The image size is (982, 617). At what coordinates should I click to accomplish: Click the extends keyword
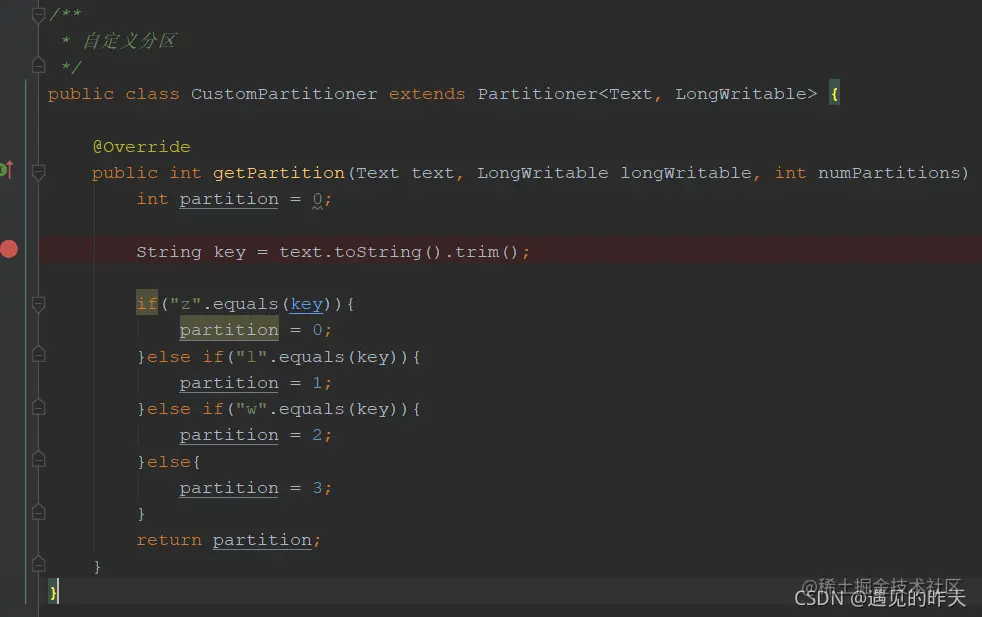pyautogui.click(x=427, y=94)
